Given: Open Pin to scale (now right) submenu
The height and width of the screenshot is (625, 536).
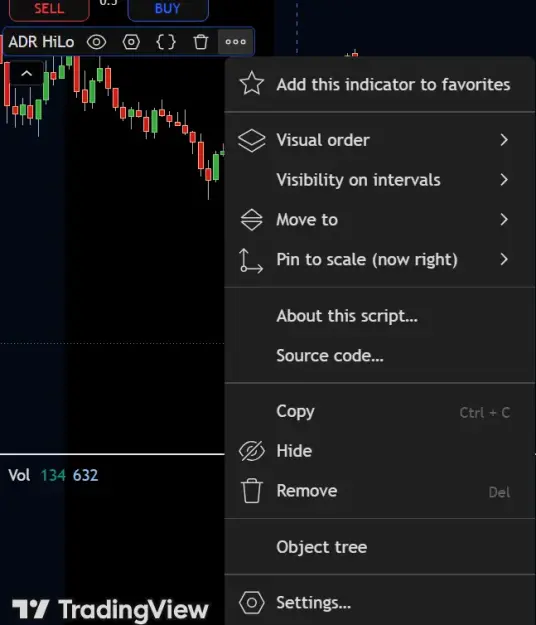Looking at the screenshot, I should pos(380,259).
